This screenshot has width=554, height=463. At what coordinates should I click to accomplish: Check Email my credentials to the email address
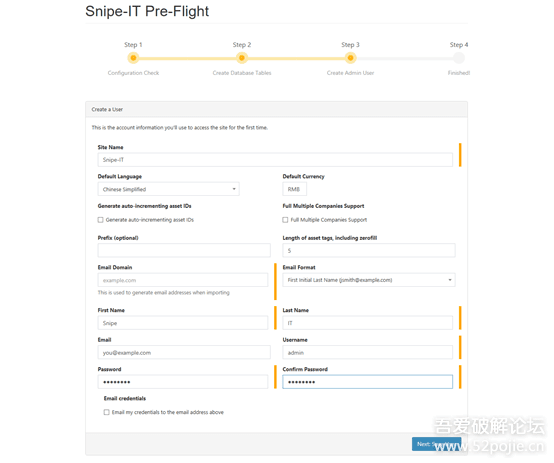click(x=107, y=412)
